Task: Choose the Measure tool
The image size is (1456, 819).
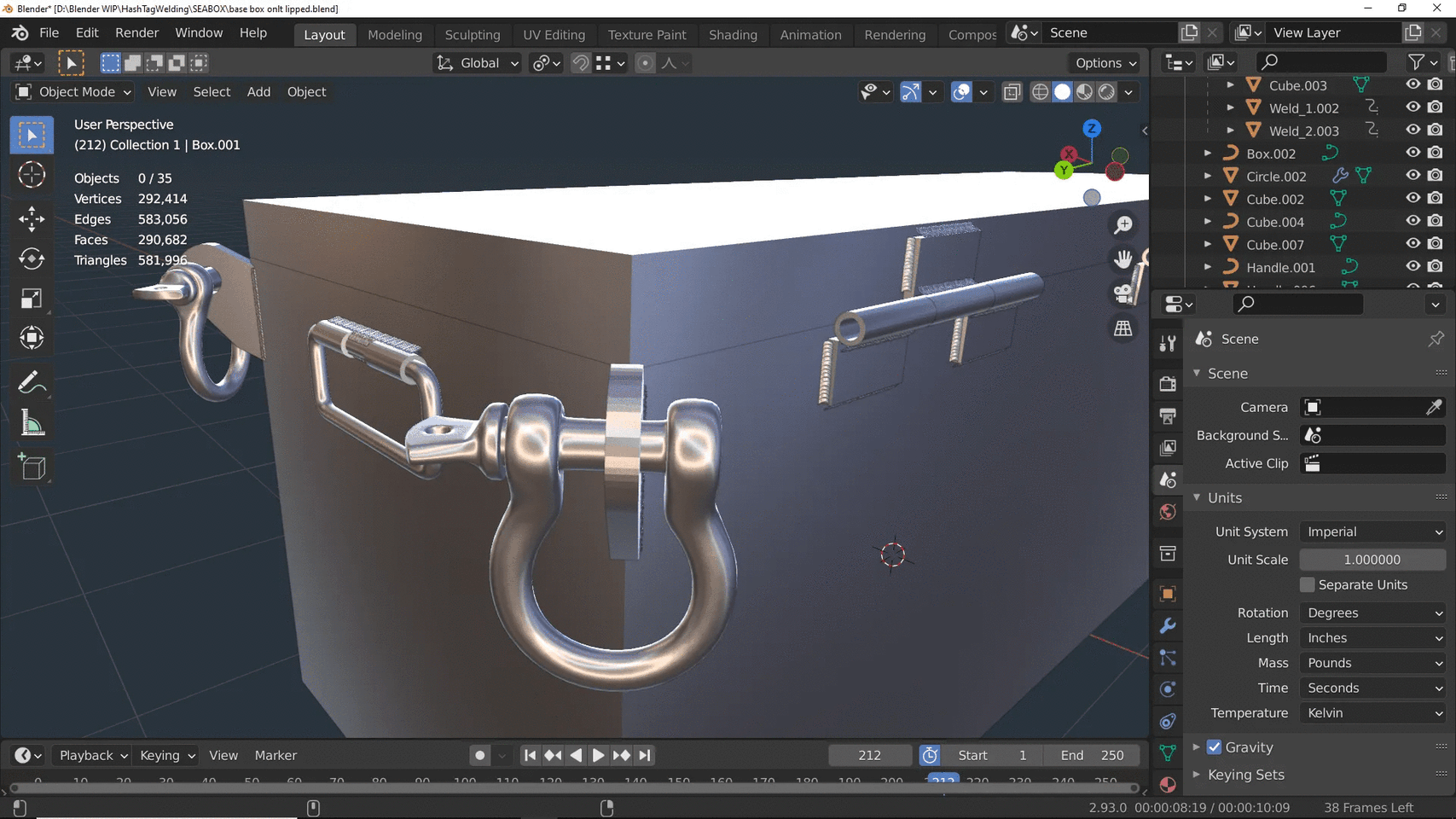Action: (32, 422)
